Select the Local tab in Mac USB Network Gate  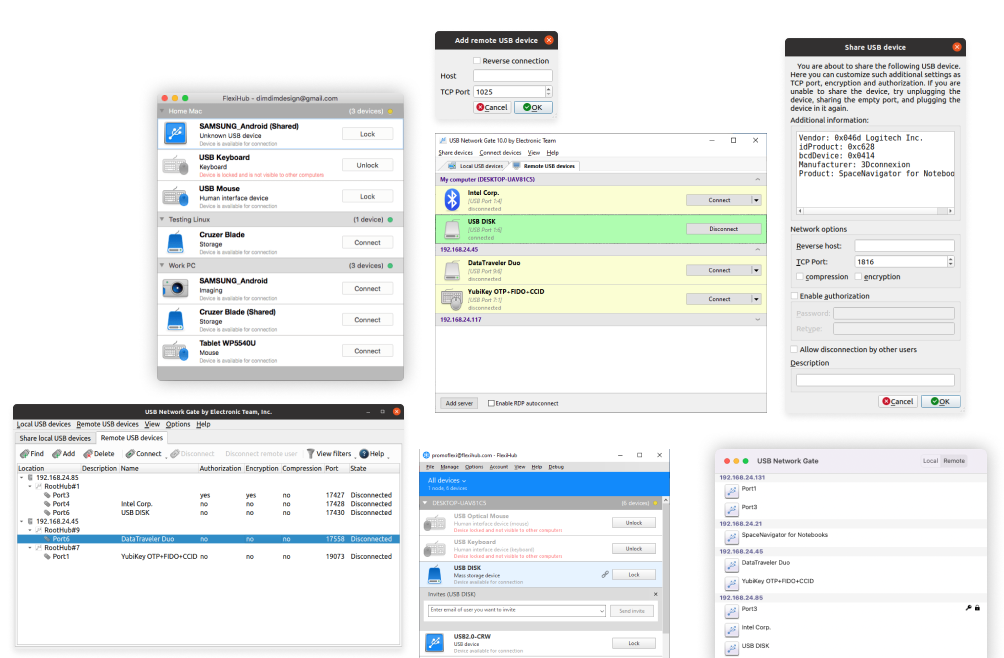(930, 461)
